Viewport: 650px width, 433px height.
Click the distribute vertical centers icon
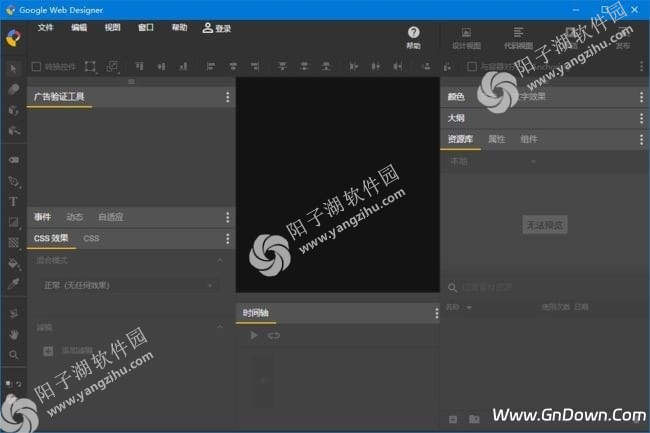(304, 66)
